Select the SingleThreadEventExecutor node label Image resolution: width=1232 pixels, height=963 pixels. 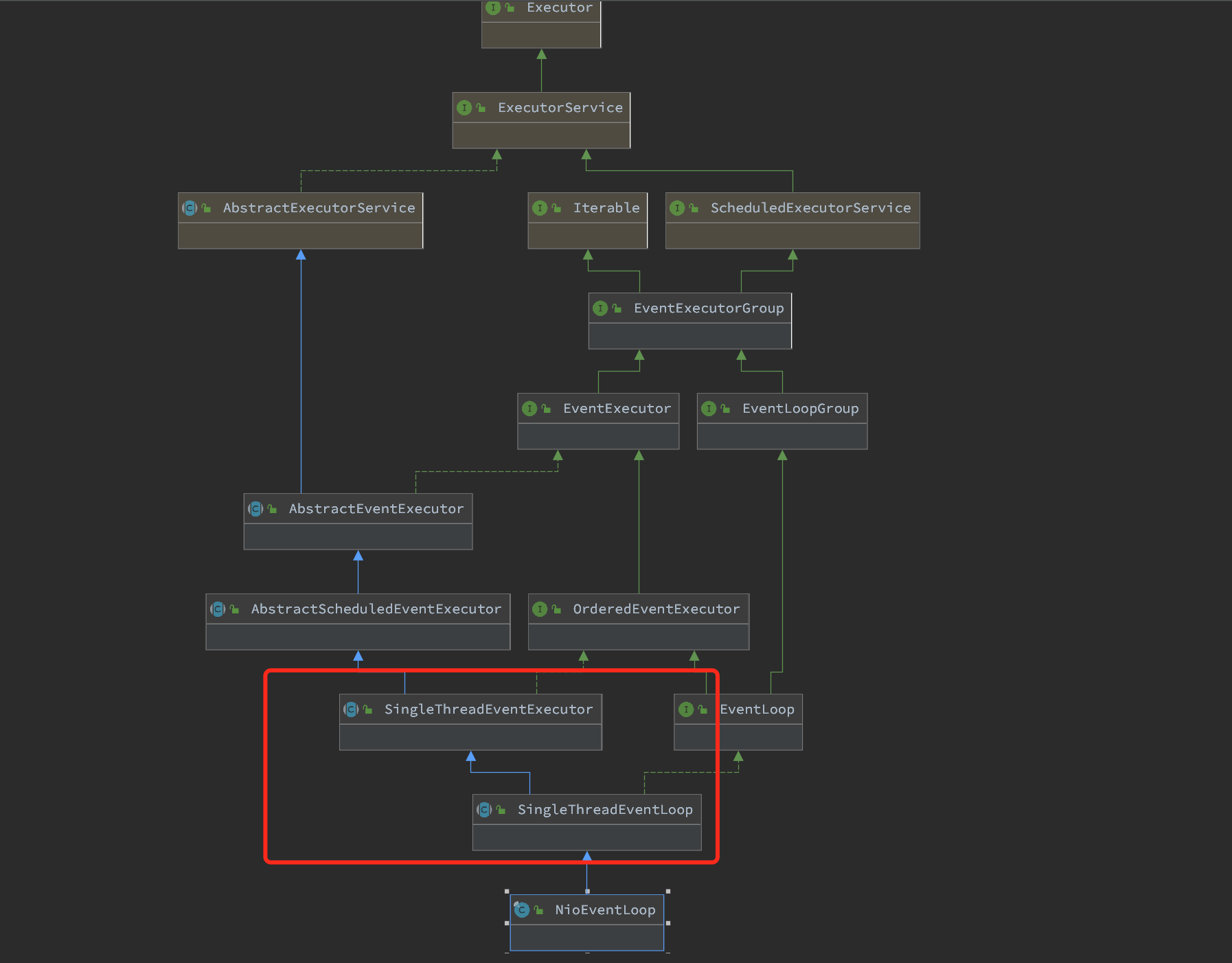[488, 710]
